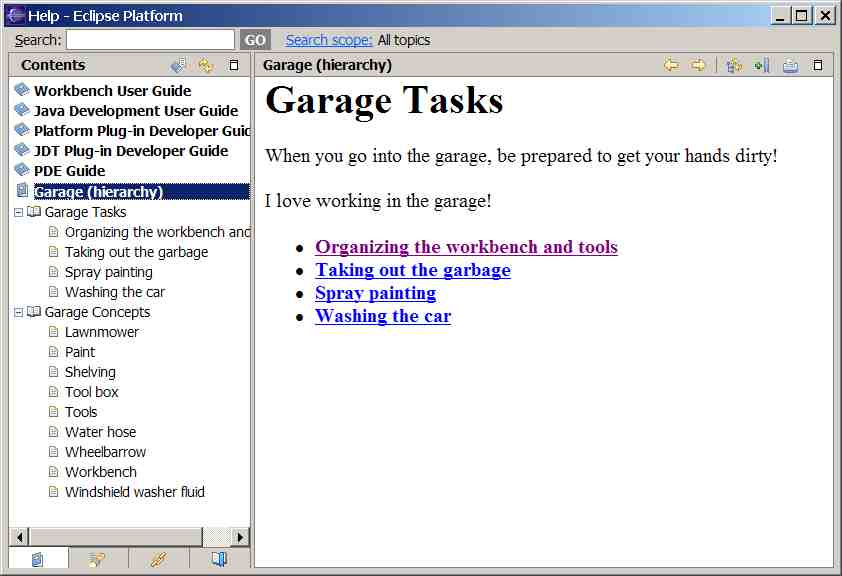
Task: Click the GO search button
Action: [255, 40]
